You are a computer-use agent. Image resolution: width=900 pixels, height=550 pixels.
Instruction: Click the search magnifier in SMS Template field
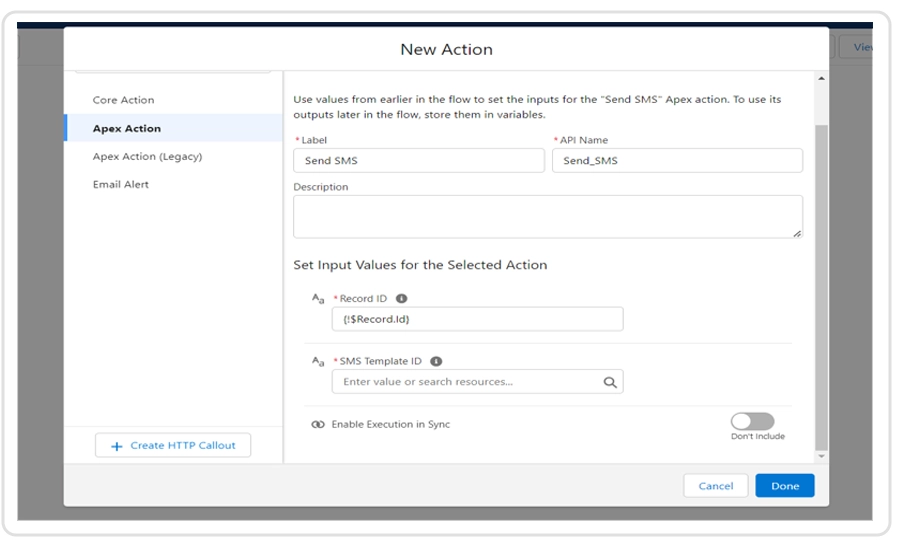point(610,382)
